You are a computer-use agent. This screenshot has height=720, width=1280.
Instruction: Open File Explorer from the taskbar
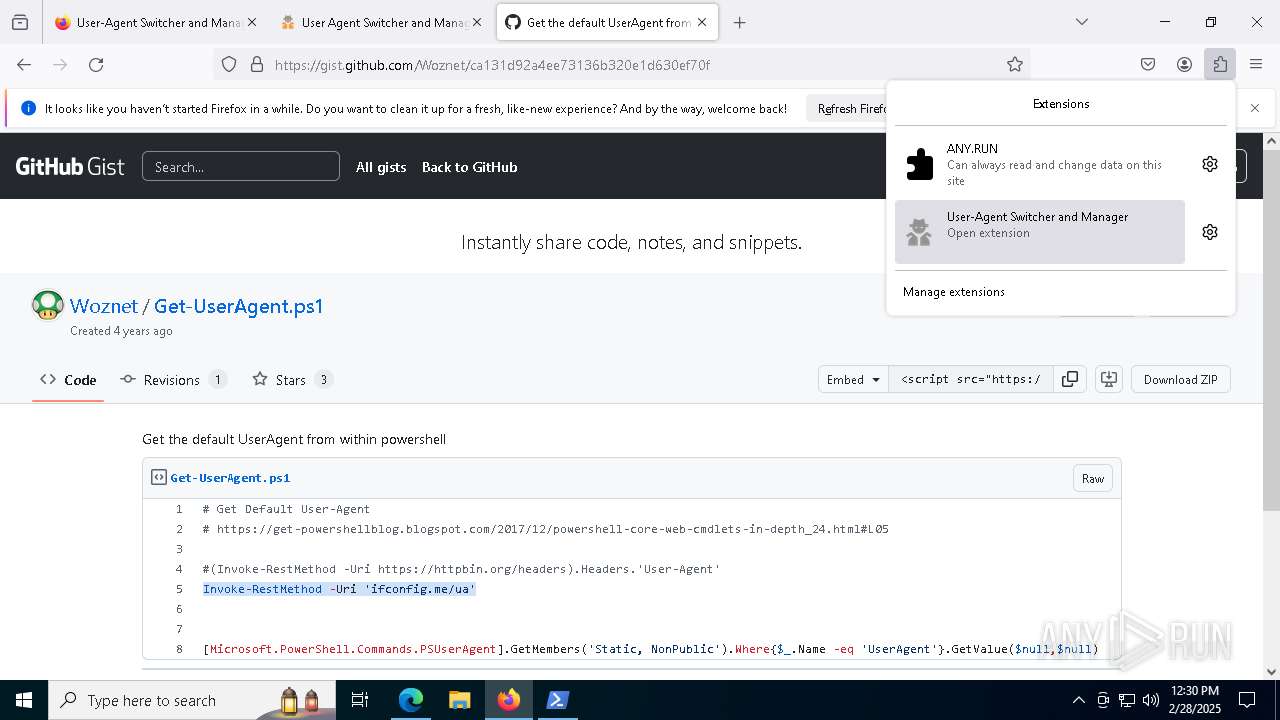459,700
